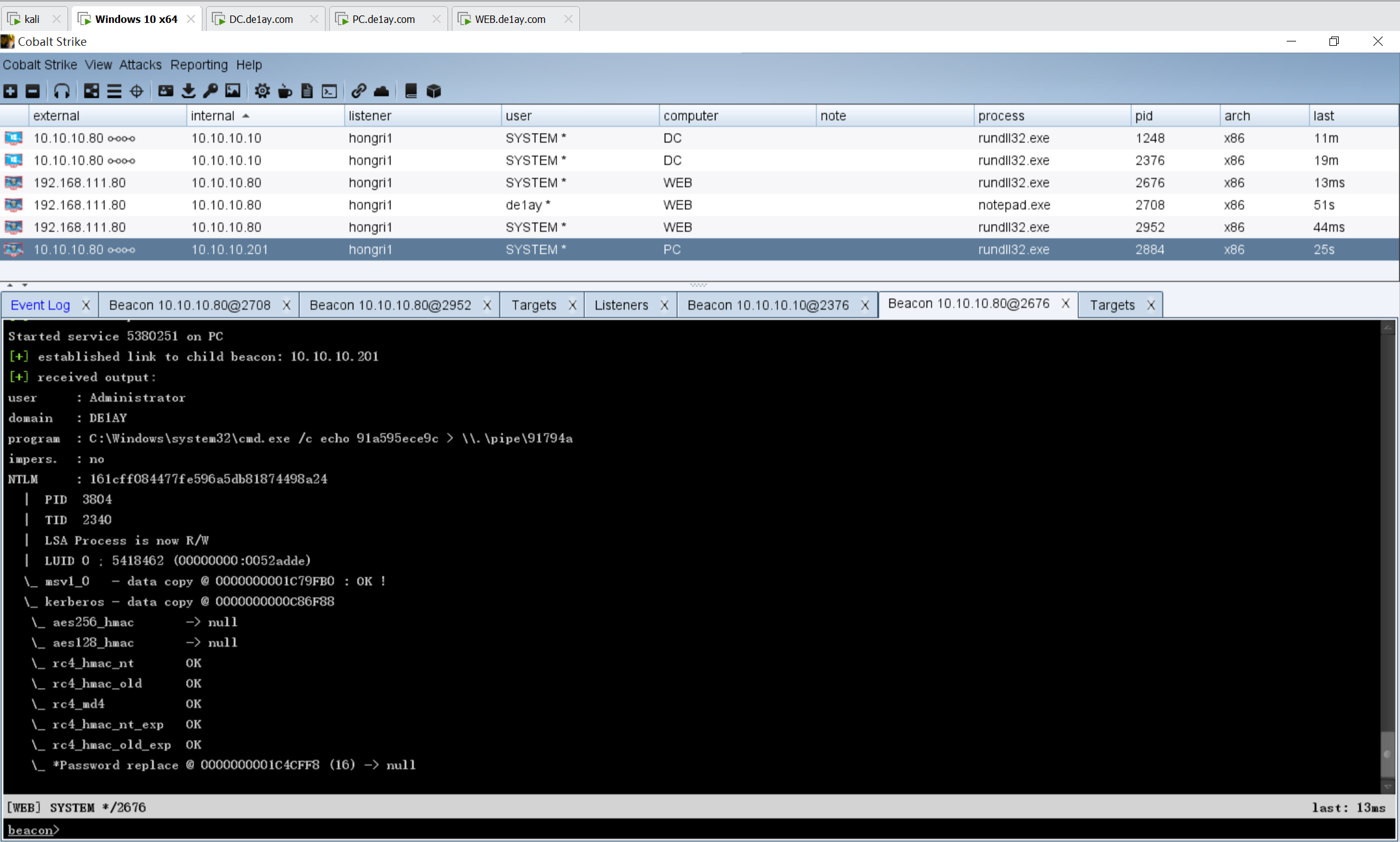
Task: Open the Help book icon
Action: 411,92
